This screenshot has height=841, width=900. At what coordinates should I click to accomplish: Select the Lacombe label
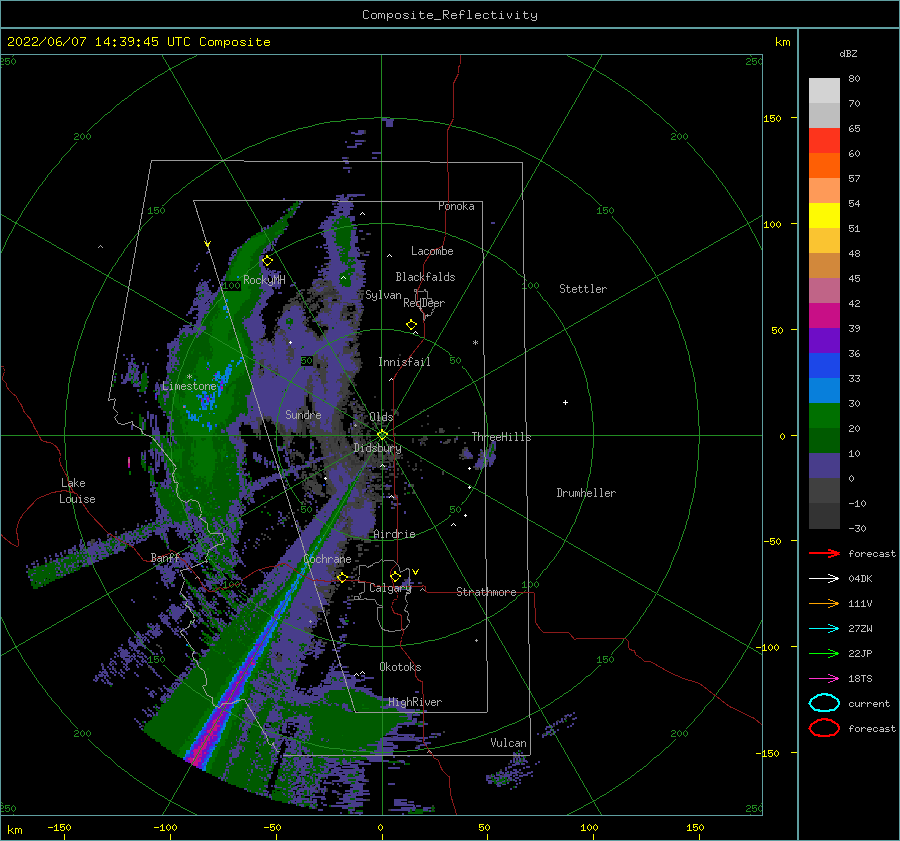coord(432,251)
